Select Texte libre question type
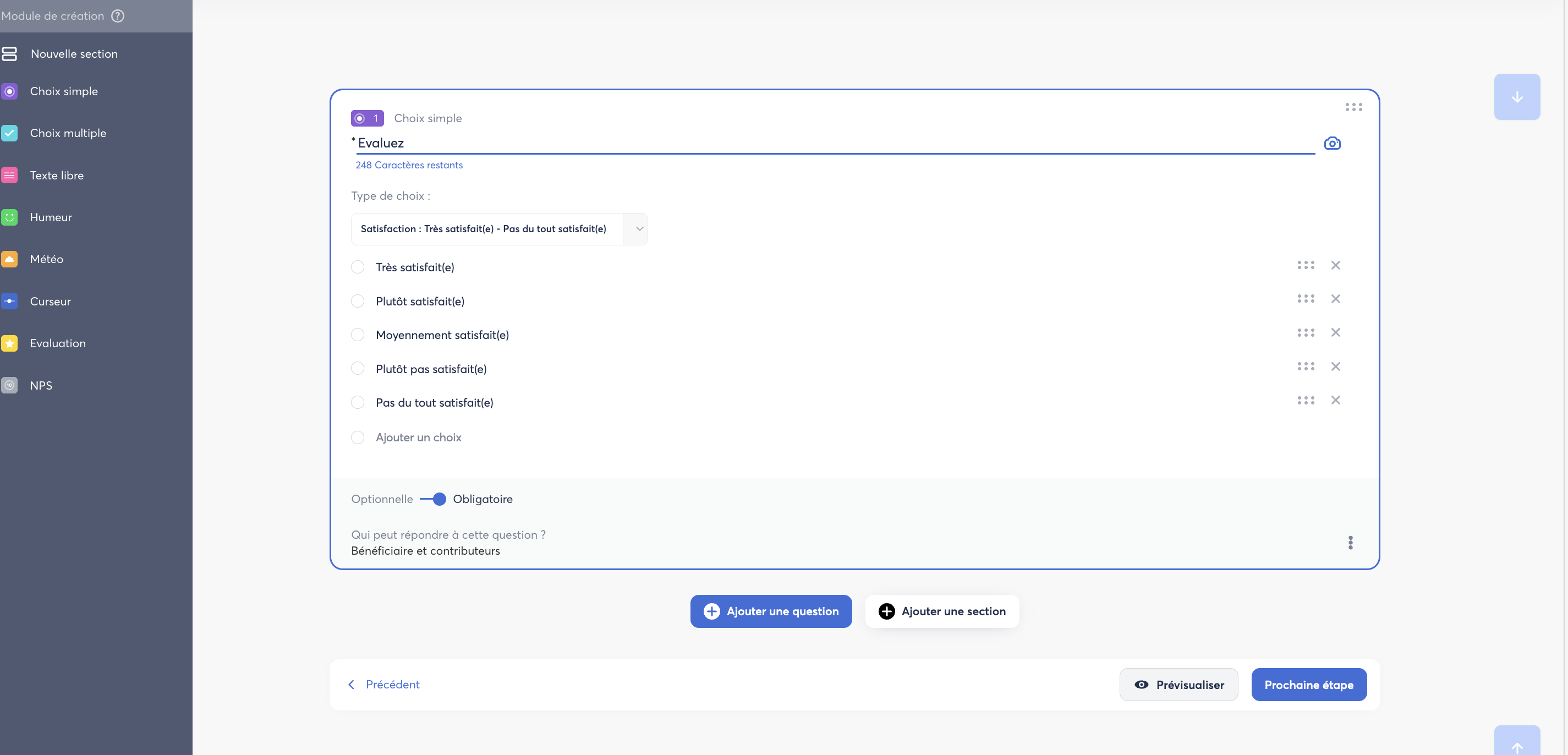Image resolution: width=1568 pixels, height=755 pixels. click(57, 176)
